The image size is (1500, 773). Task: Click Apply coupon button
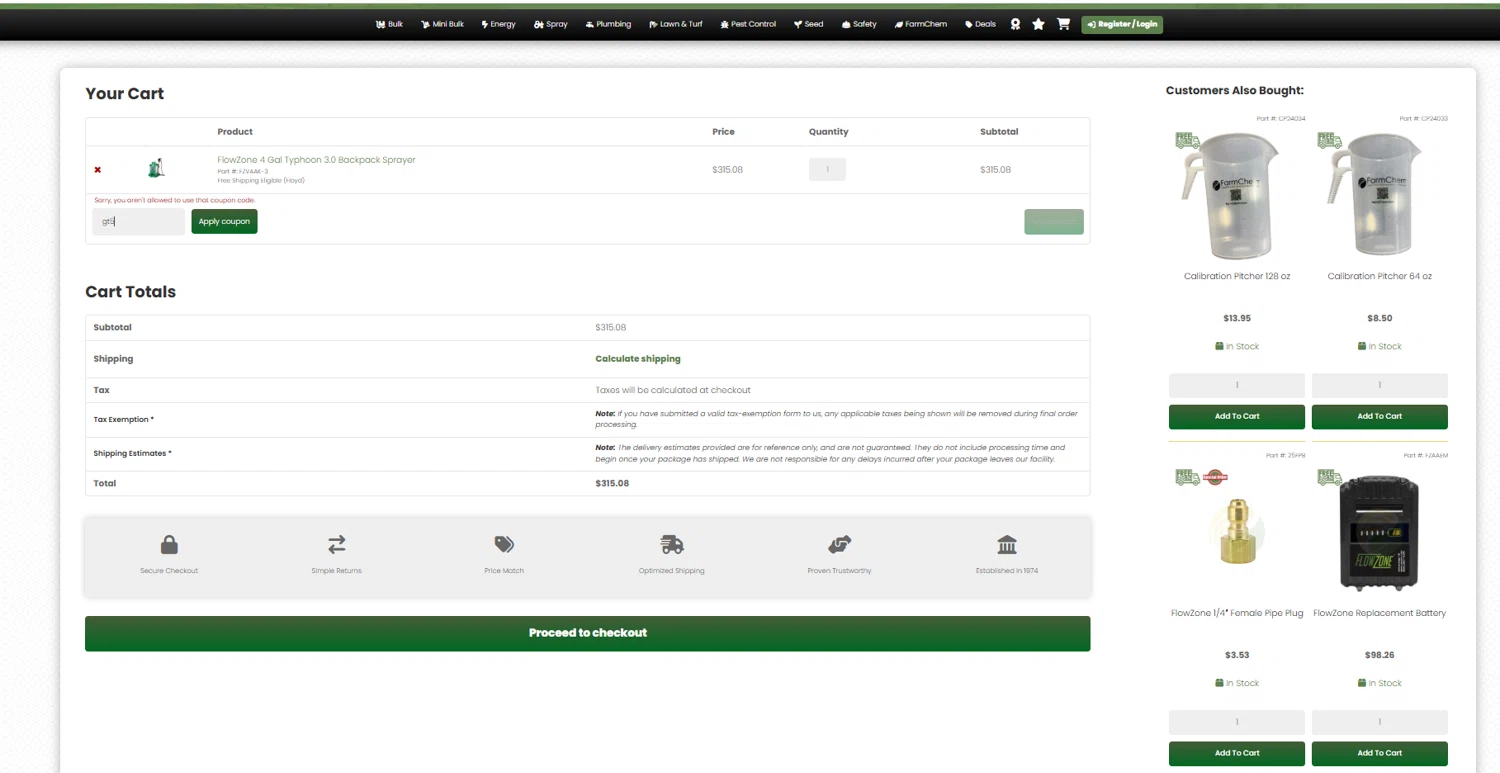(224, 221)
